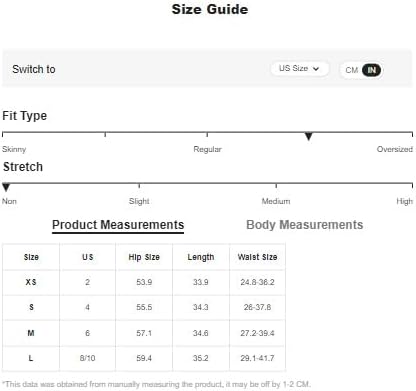This screenshot has height=391, width=416.
Task: Click the manual measuring disclaimer note
Action: click(156, 384)
